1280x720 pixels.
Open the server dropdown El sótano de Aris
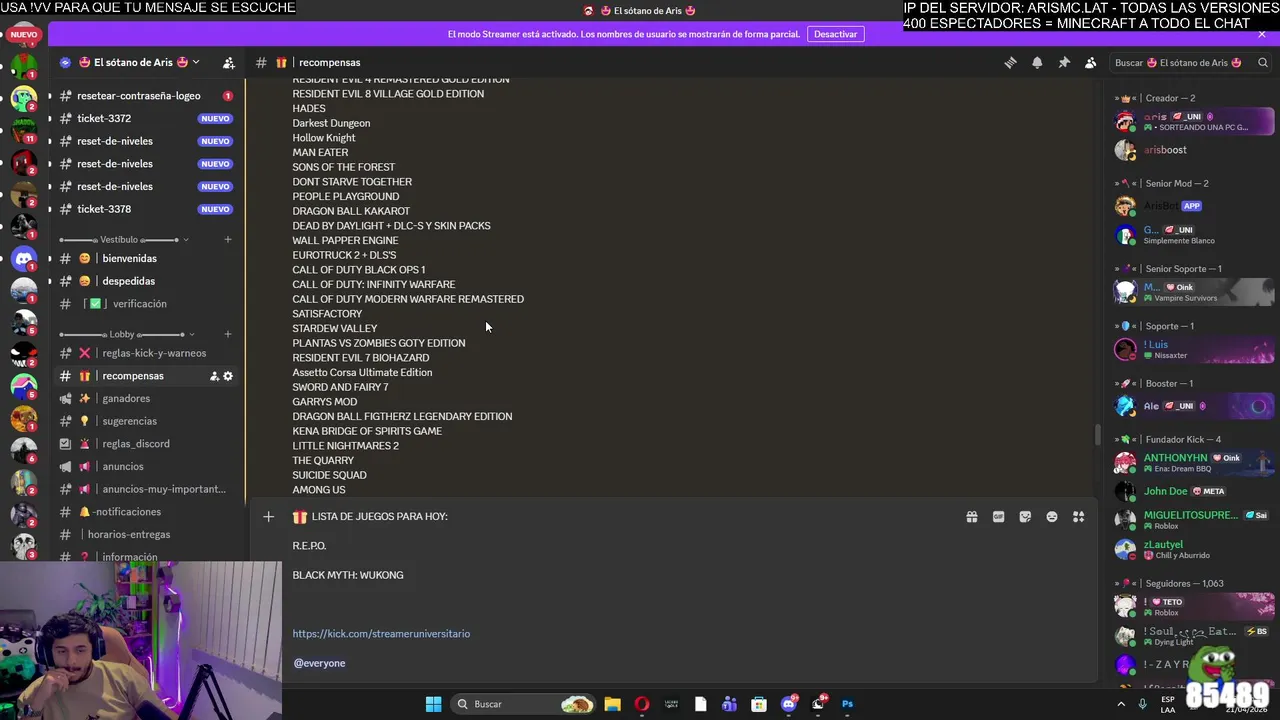(138, 62)
